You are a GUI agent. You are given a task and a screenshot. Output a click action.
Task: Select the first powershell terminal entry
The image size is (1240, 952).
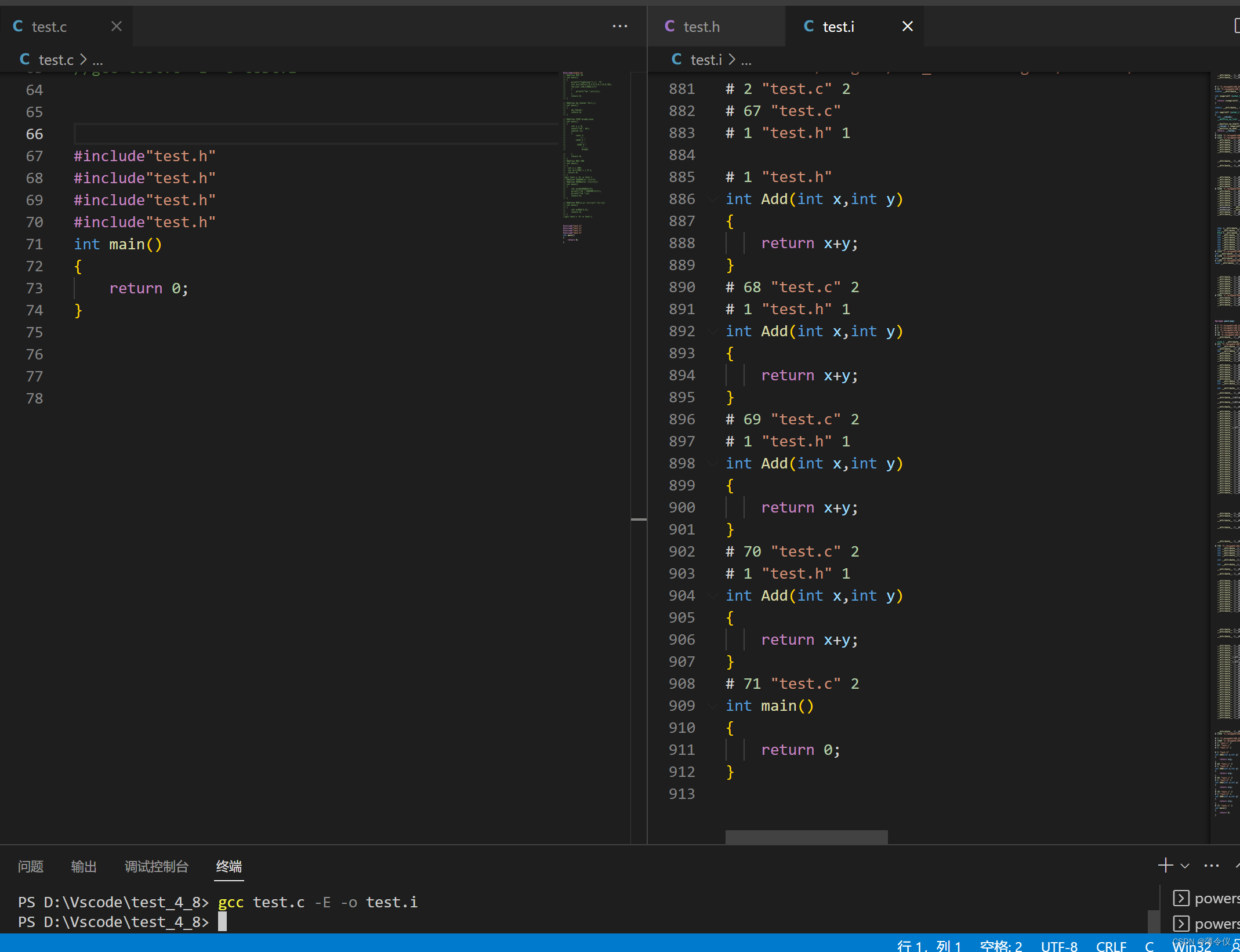[x=1206, y=898]
